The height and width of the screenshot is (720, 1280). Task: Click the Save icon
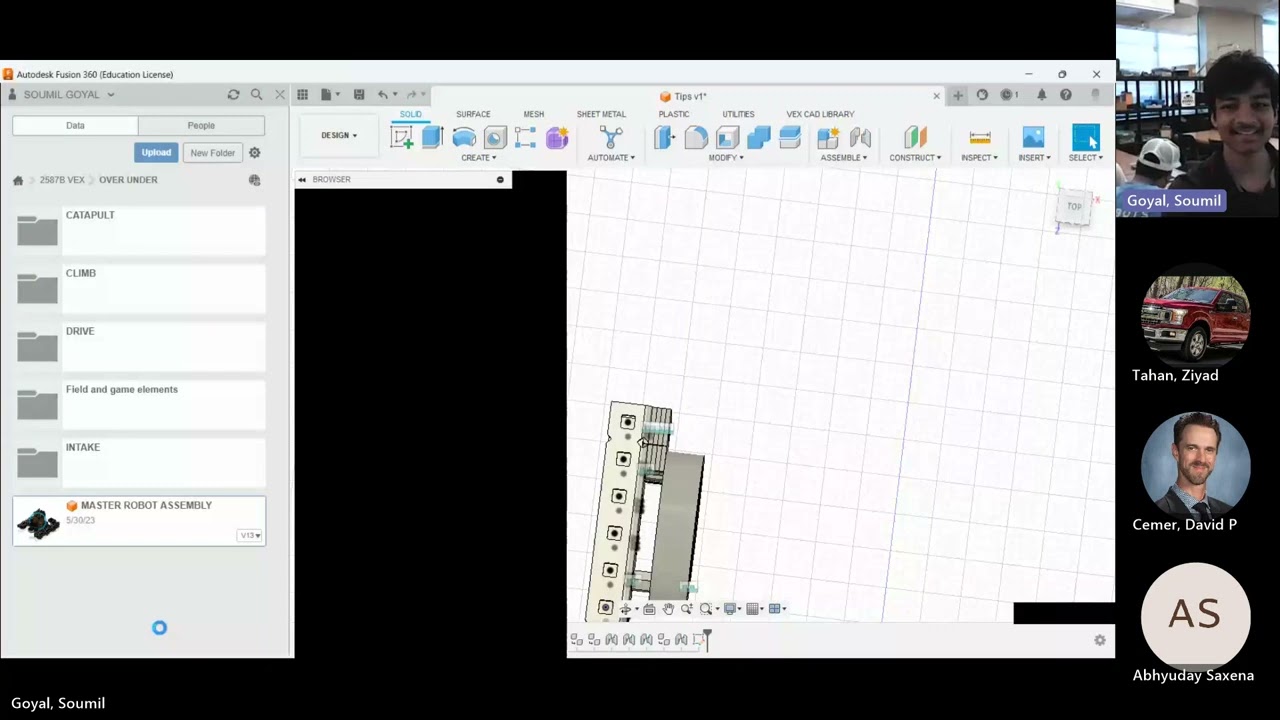coord(359,94)
